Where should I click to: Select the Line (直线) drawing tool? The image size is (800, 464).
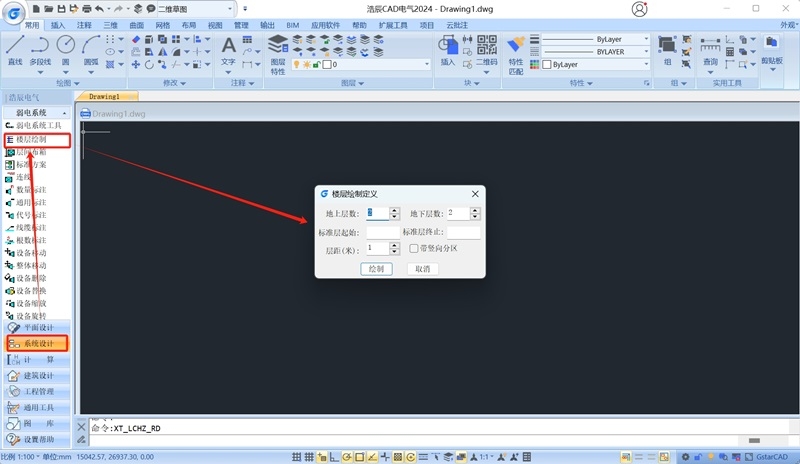tap(15, 50)
